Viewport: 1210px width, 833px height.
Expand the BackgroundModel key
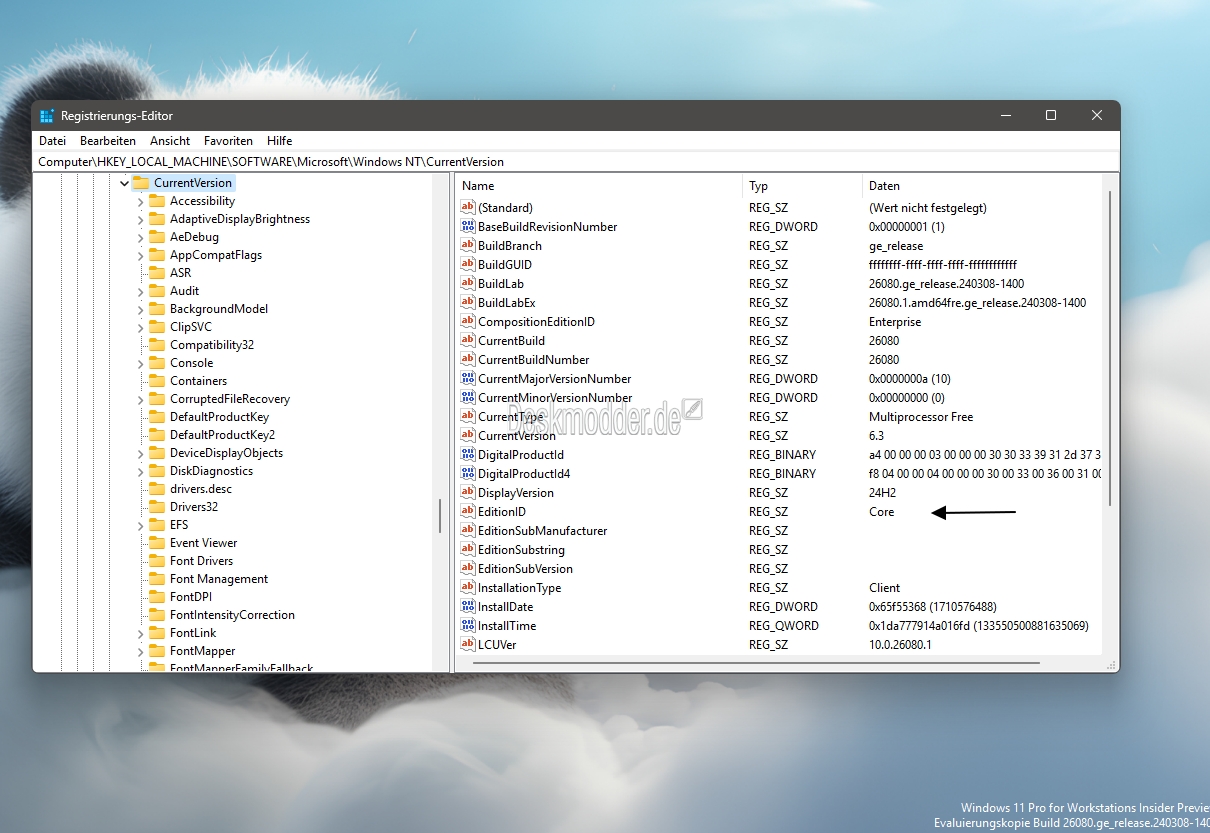pyautogui.click(x=141, y=309)
